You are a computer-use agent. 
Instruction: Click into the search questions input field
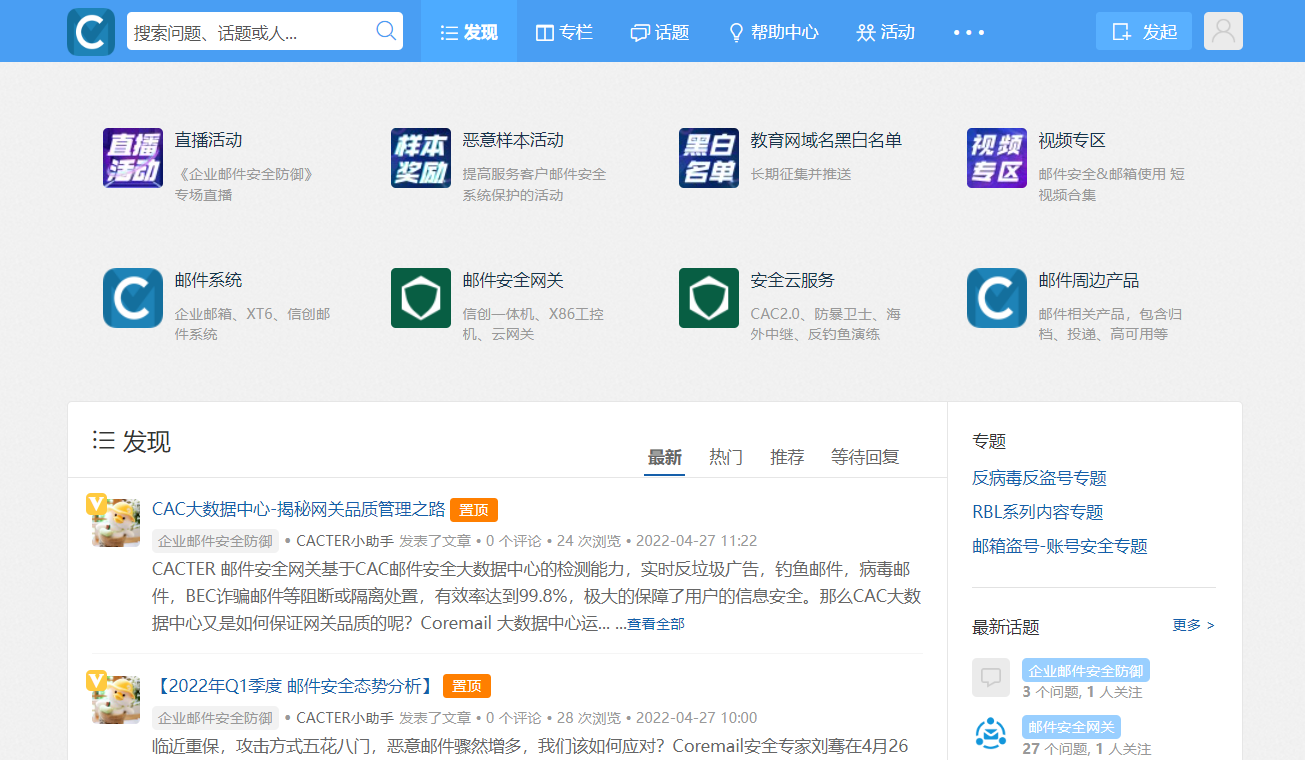(250, 33)
